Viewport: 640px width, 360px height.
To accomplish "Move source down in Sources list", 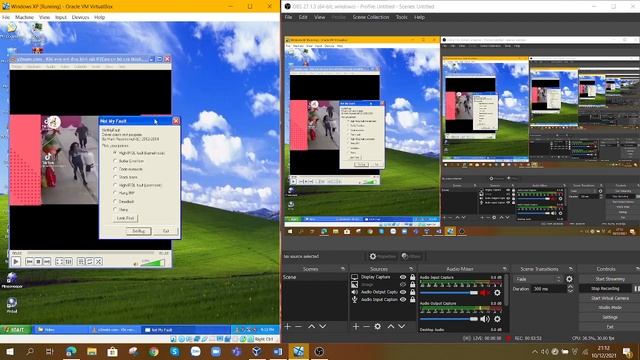I will [402, 327].
